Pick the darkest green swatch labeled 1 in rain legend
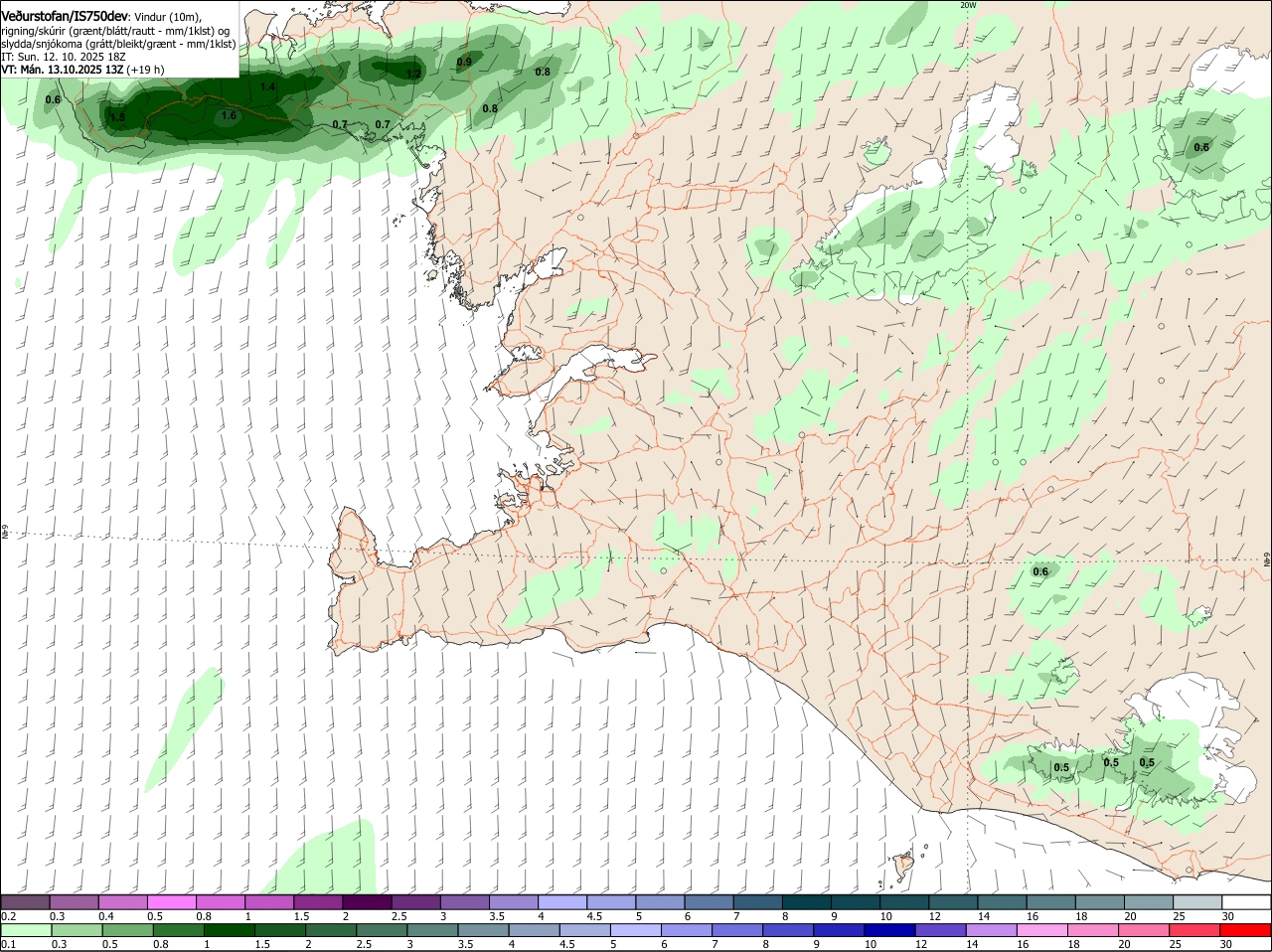The image size is (1272, 952). pos(230,930)
